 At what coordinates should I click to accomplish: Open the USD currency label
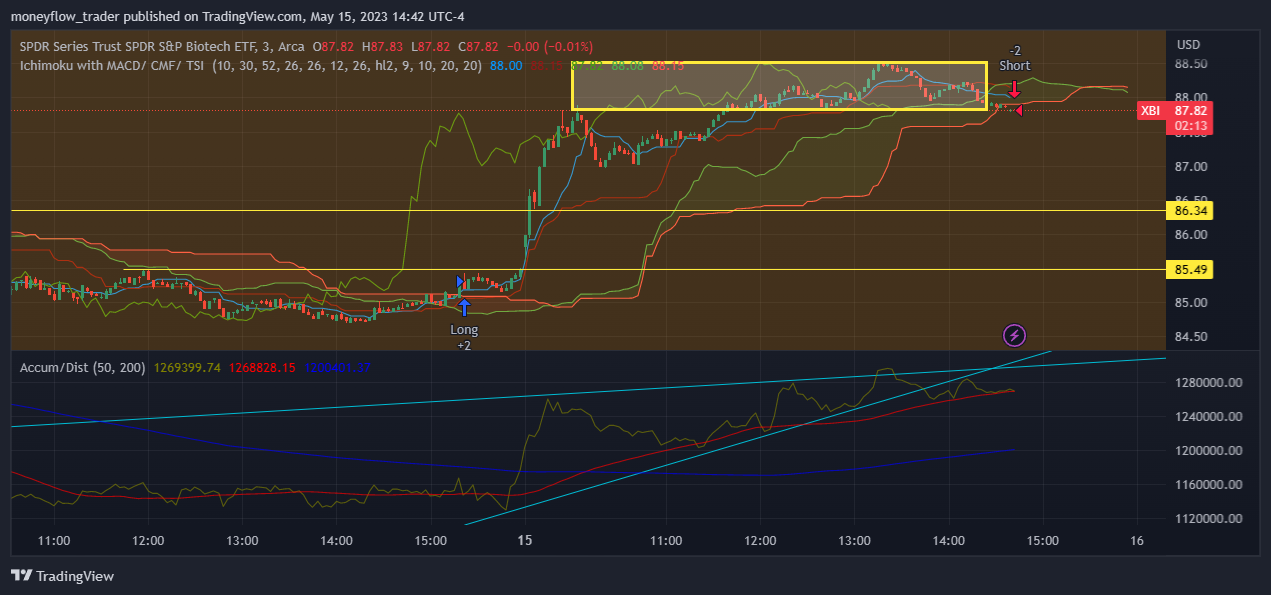click(x=1188, y=45)
